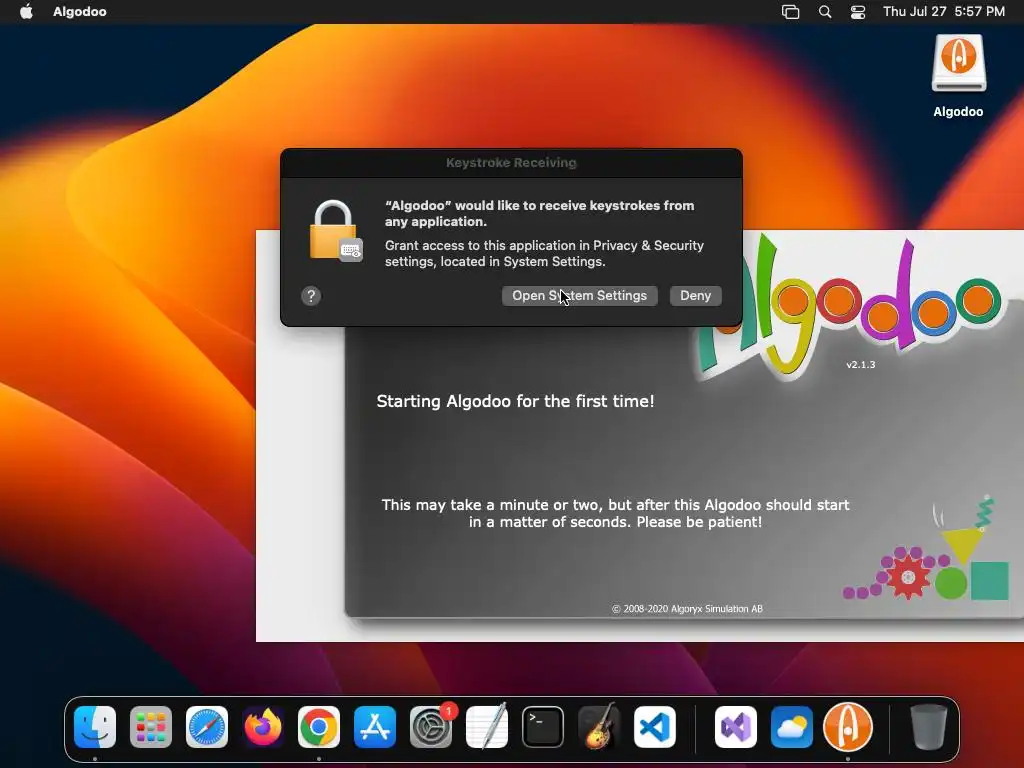Open Terminal from the Dock
1024x768 pixels.
(x=543, y=727)
